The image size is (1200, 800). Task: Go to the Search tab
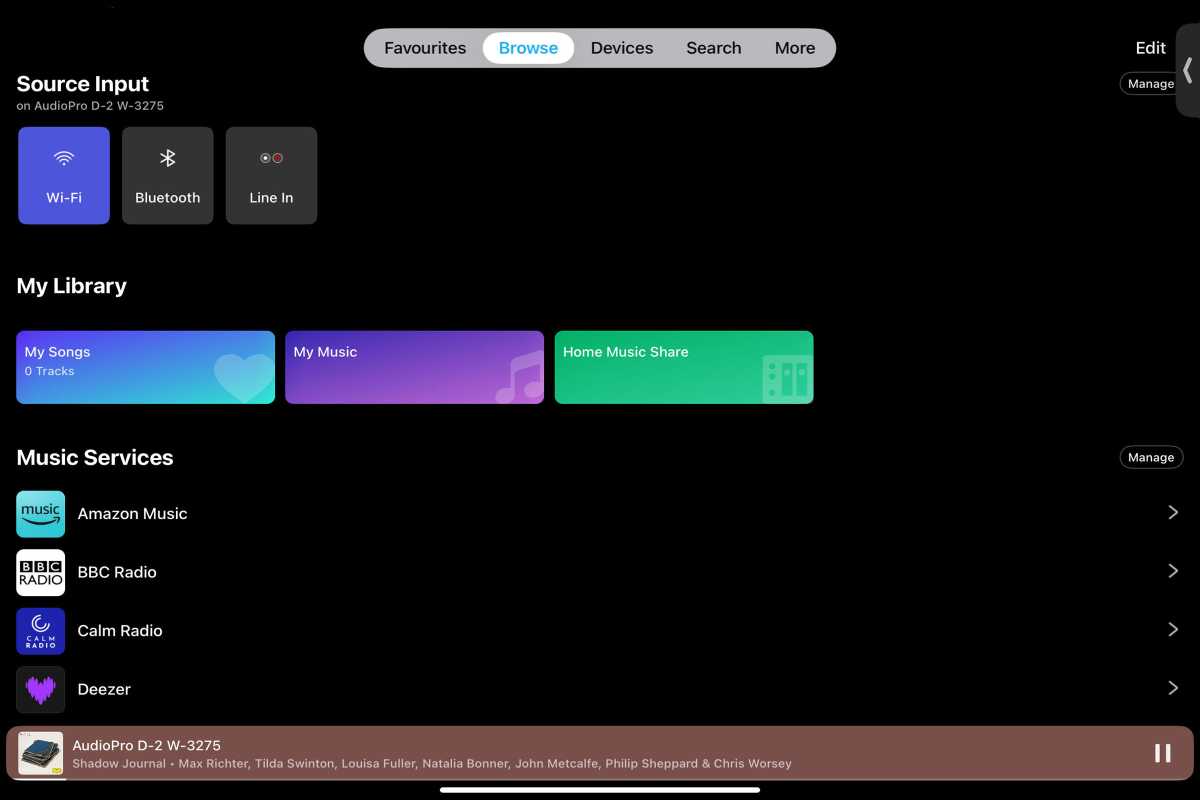click(713, 47)
